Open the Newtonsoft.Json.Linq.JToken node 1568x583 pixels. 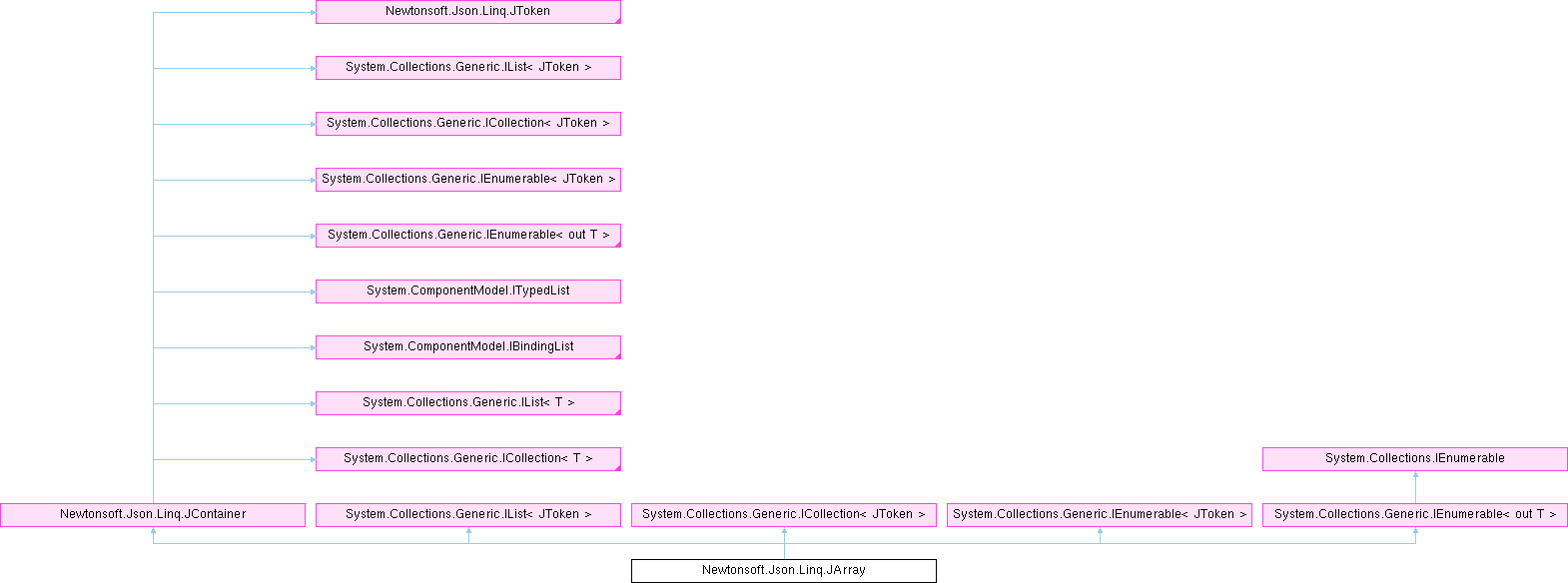click(467, 11)
